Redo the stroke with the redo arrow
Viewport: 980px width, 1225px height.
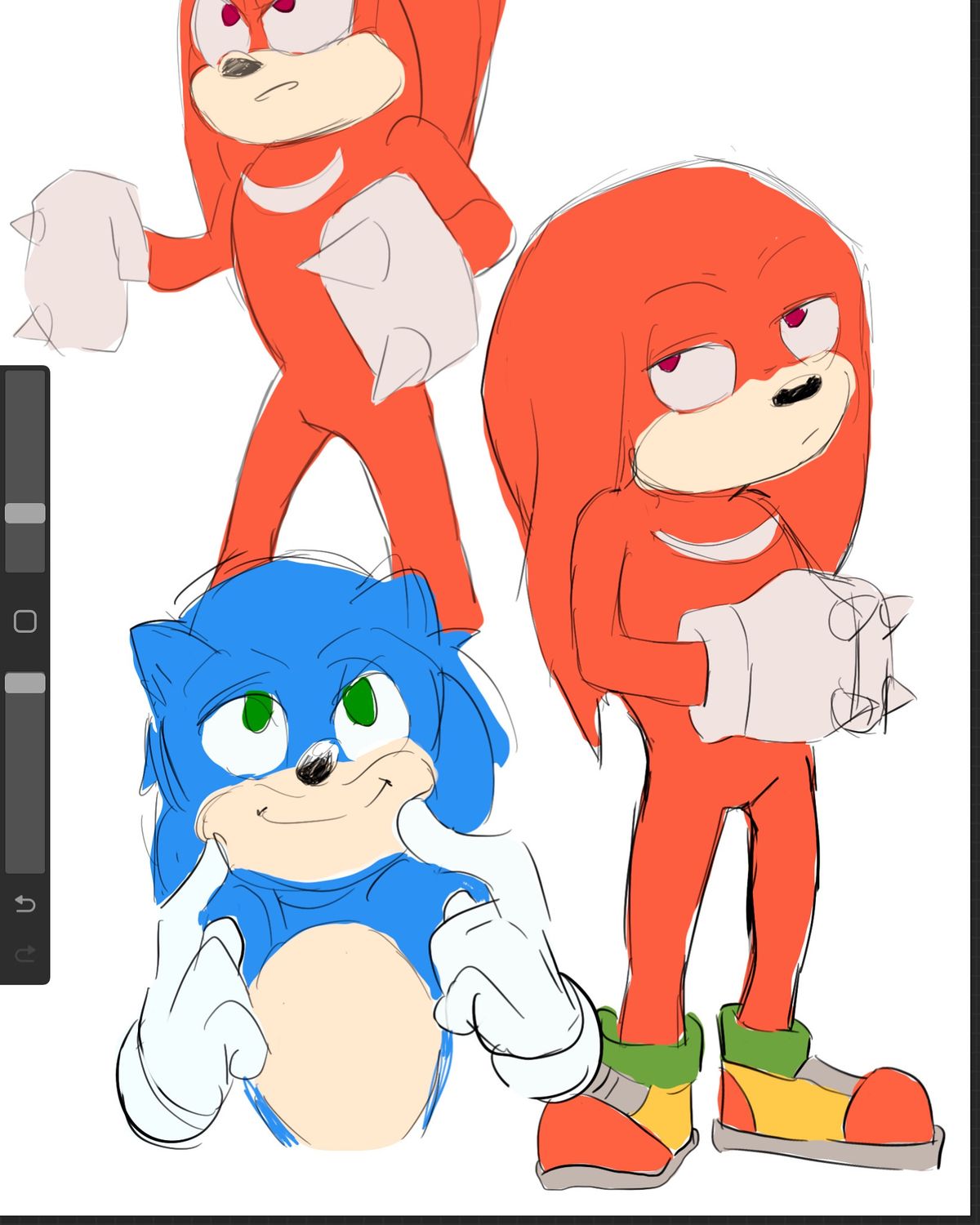coord(25,953)
